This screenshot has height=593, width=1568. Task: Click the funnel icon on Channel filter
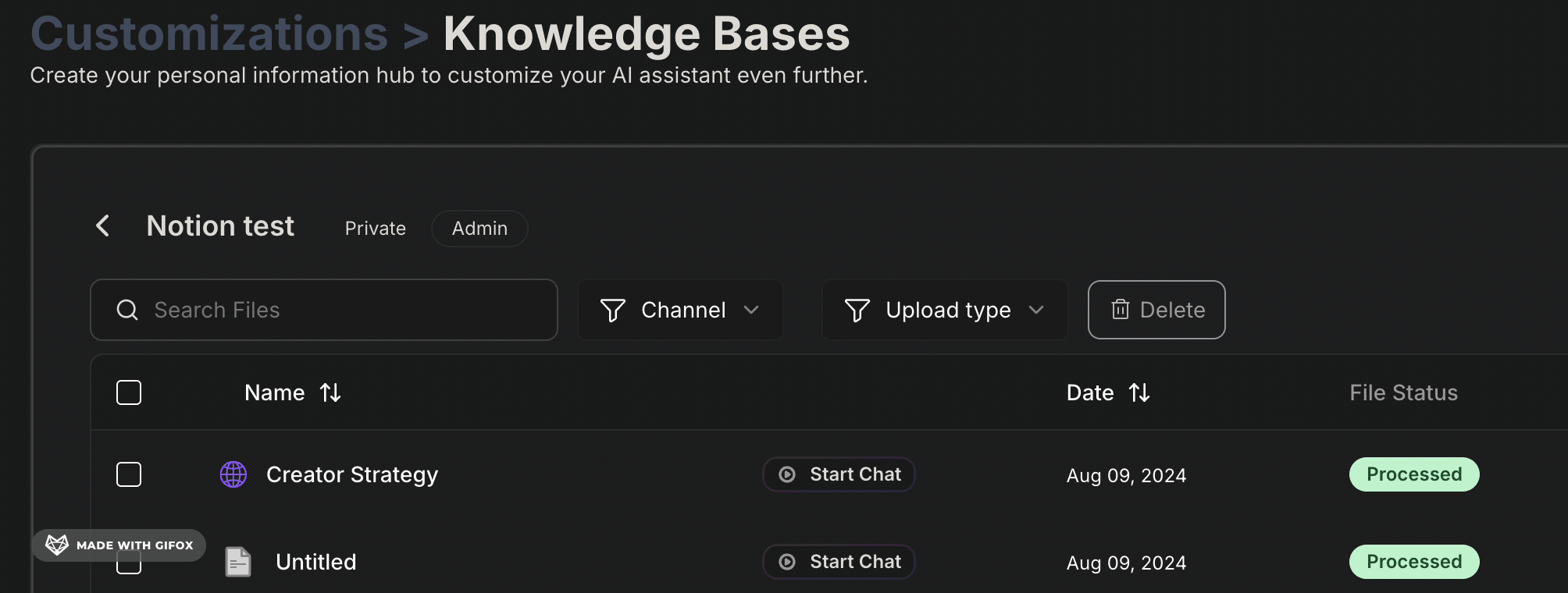click(613, 311)
